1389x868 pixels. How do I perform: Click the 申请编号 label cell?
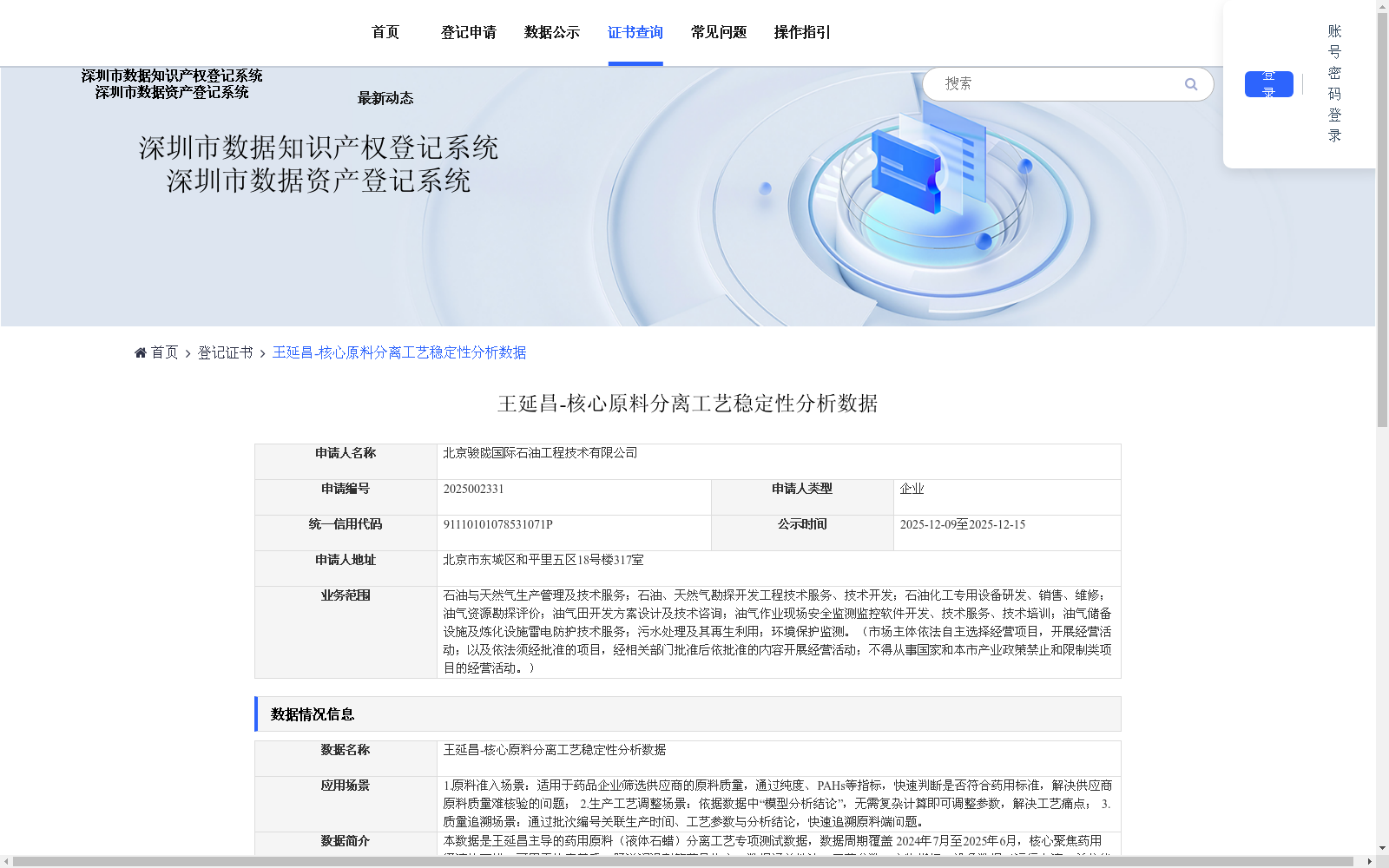coord(346,497)
